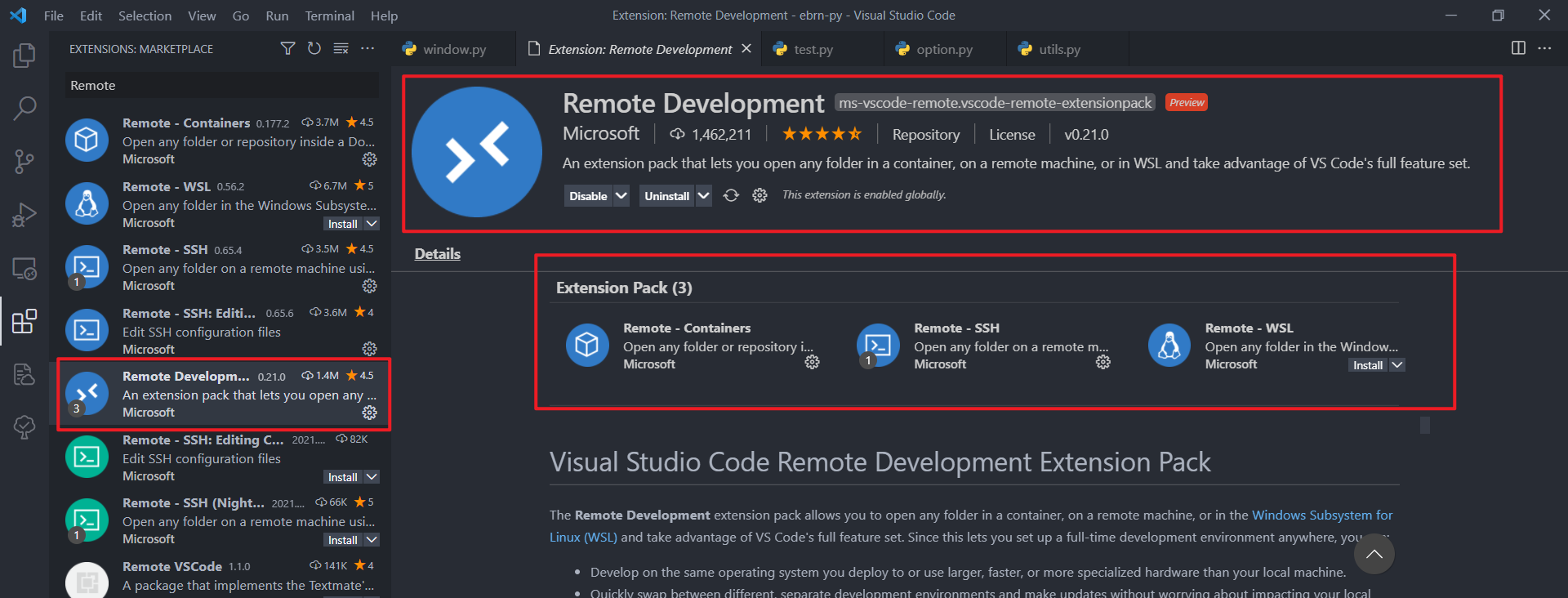This screenshot has width=1568, height=598.
Task: Close the Extension: Remote Development tab
Action: [x=746, y=49]
